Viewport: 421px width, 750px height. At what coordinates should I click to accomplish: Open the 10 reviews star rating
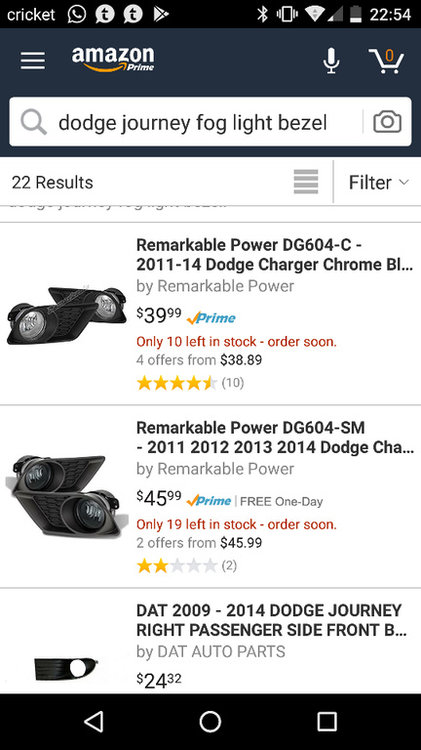pyautogui.click(x=190, y=383)
